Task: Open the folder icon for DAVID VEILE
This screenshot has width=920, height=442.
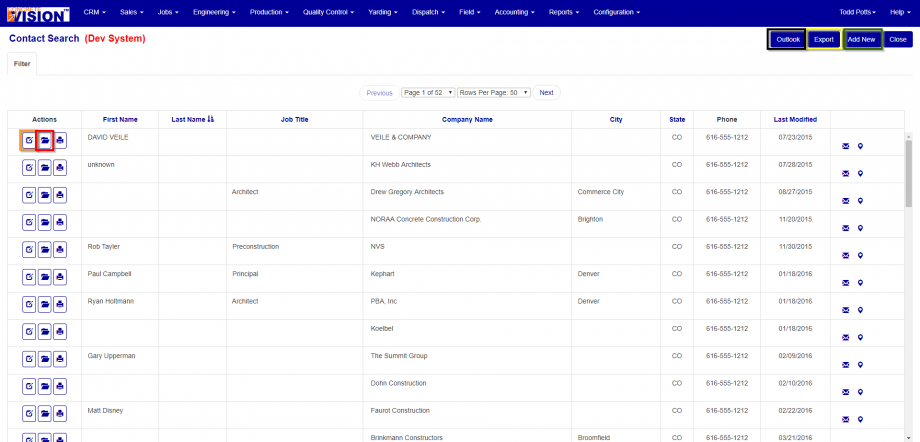Action: (45, 140)
